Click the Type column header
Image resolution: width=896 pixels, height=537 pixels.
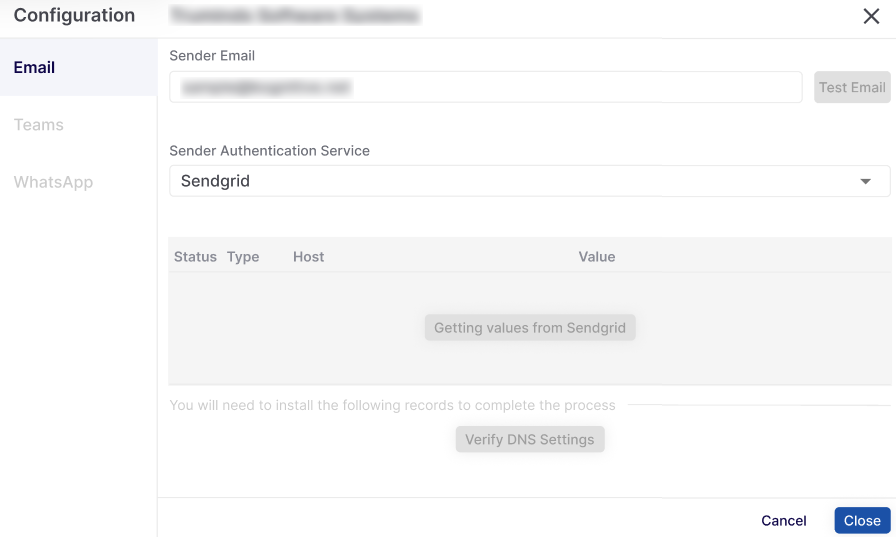pos(243,257)
